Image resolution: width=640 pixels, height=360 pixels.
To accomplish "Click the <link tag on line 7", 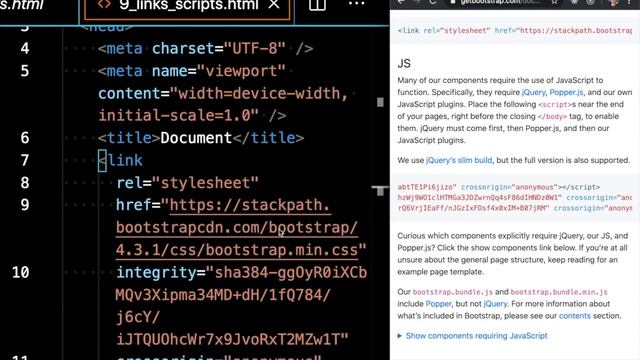I will point(120,160).
